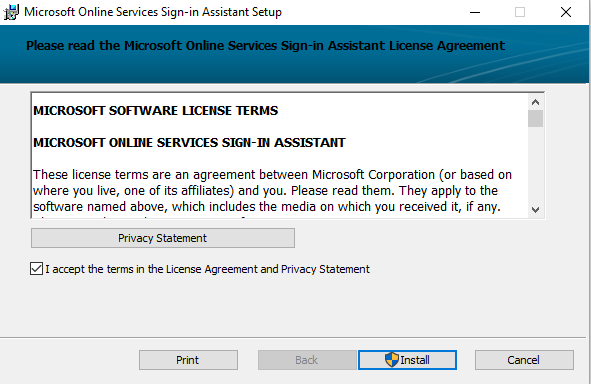Open the Privacy Statement
This screenshot has width=591, height=384.
click(x=163, y=238)
